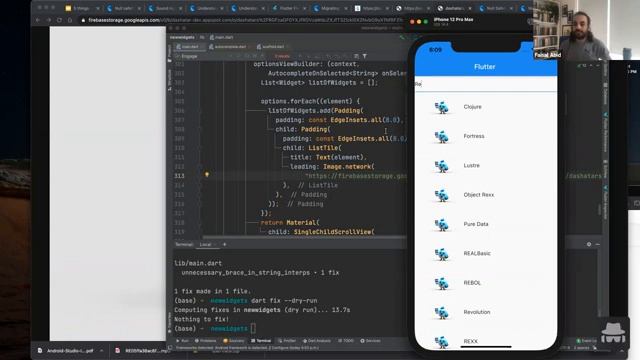Click the browser home icon
Image resolution: width=640 pixels, height=360 pixels.
pyautogui.click(x=70, y=20)
